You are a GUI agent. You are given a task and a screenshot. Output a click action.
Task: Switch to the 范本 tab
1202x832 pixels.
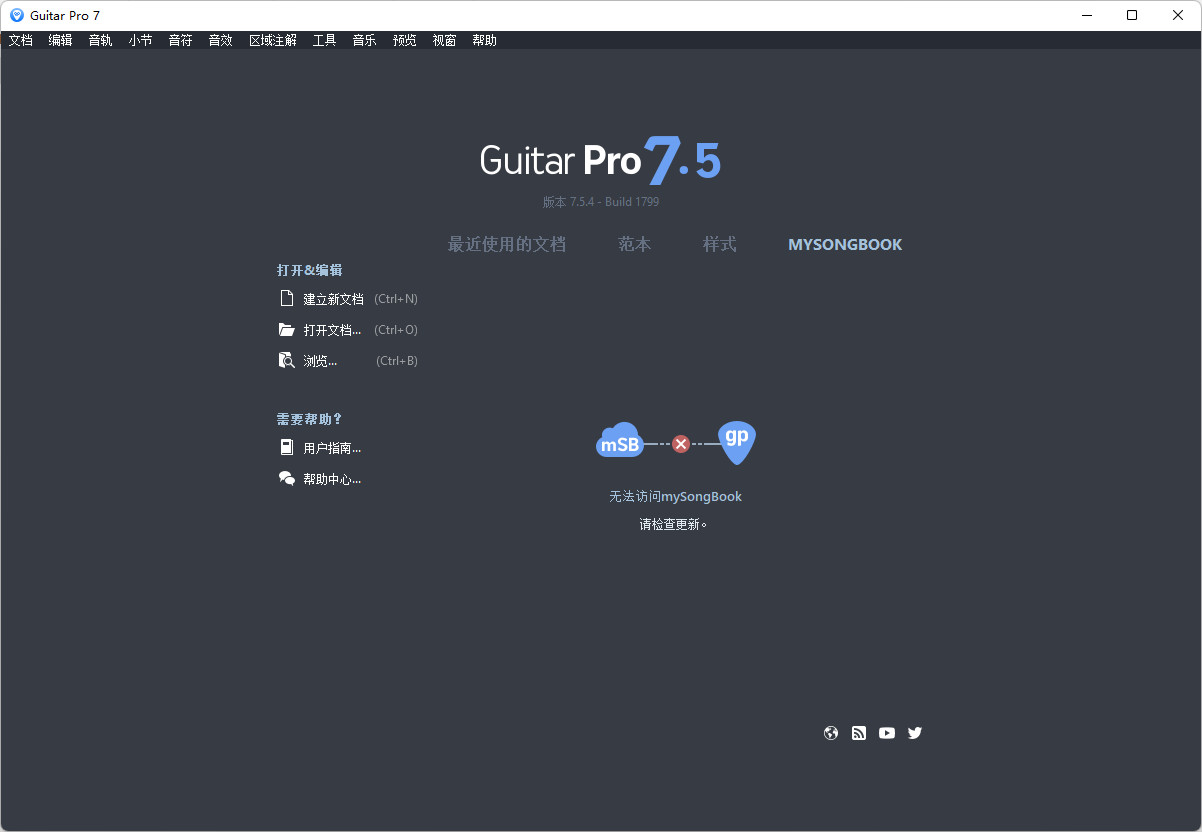[635, 244]
